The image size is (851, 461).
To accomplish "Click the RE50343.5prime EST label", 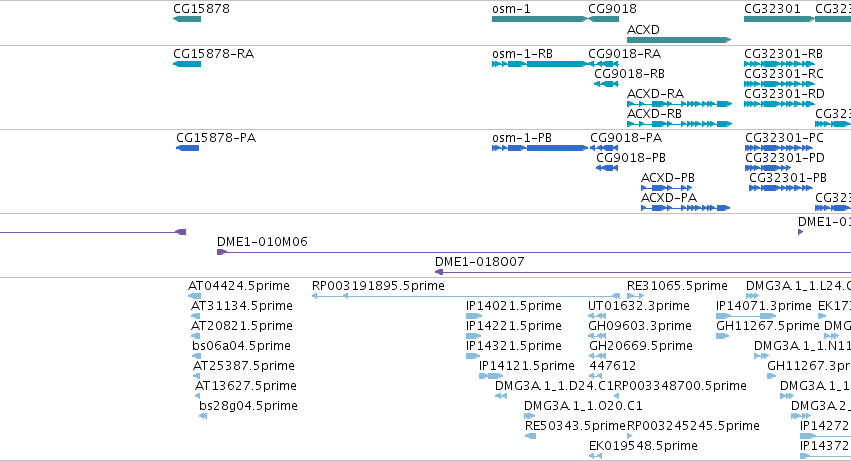I will tap(575, 426).
